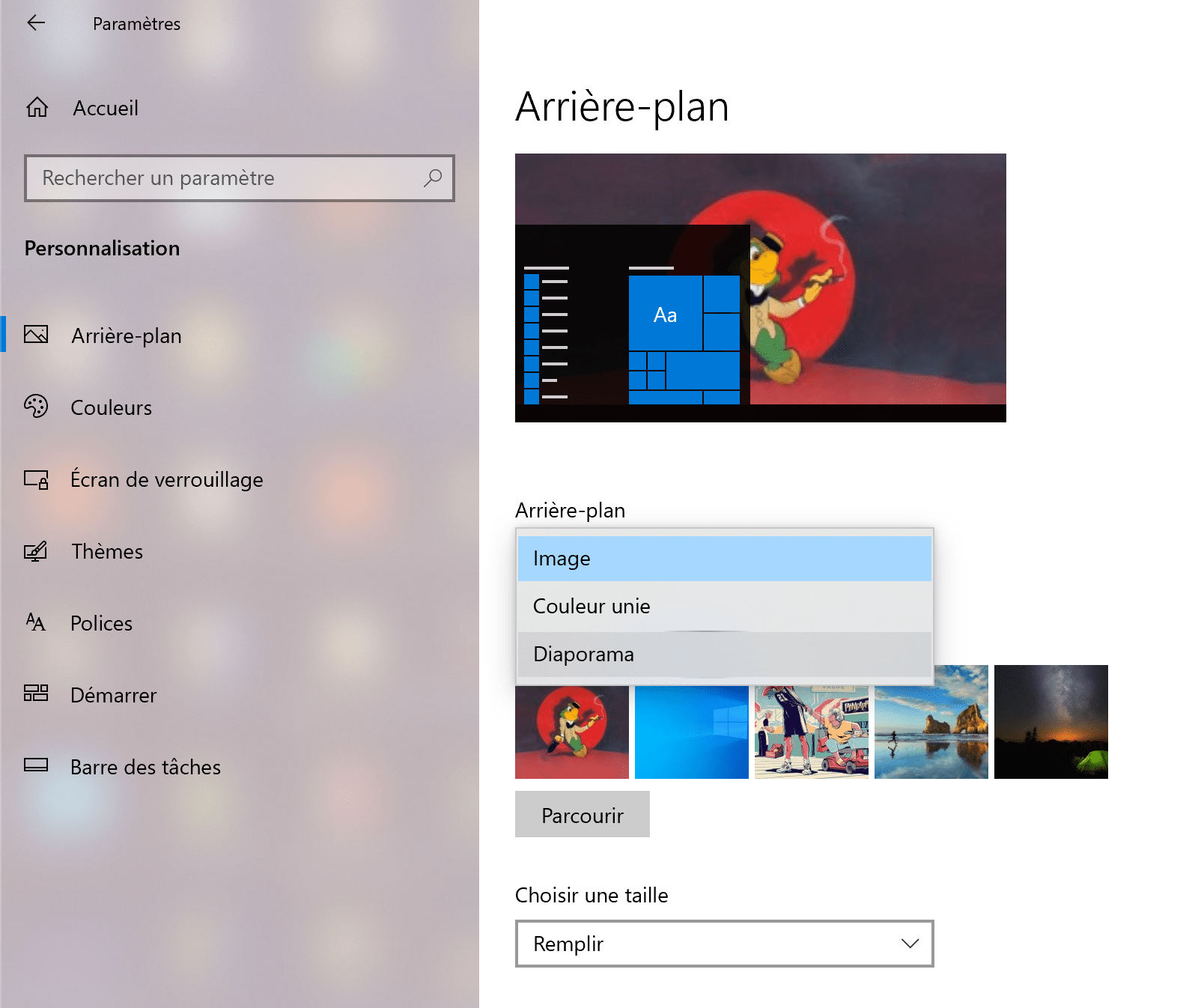
Task: Click the Parcourir button
Action: (583, 815)
